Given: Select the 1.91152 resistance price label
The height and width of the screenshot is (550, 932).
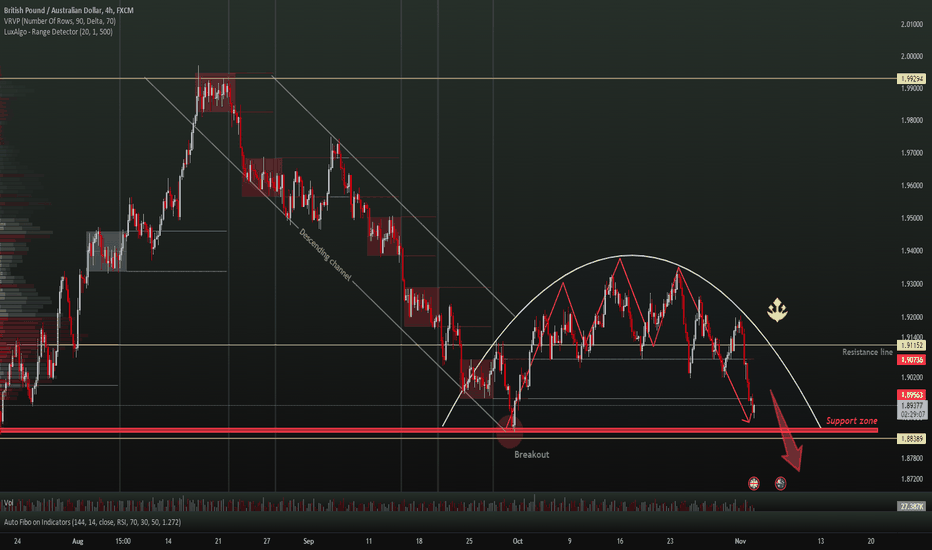Looking at the screenshot, I should tap(911, 345).
